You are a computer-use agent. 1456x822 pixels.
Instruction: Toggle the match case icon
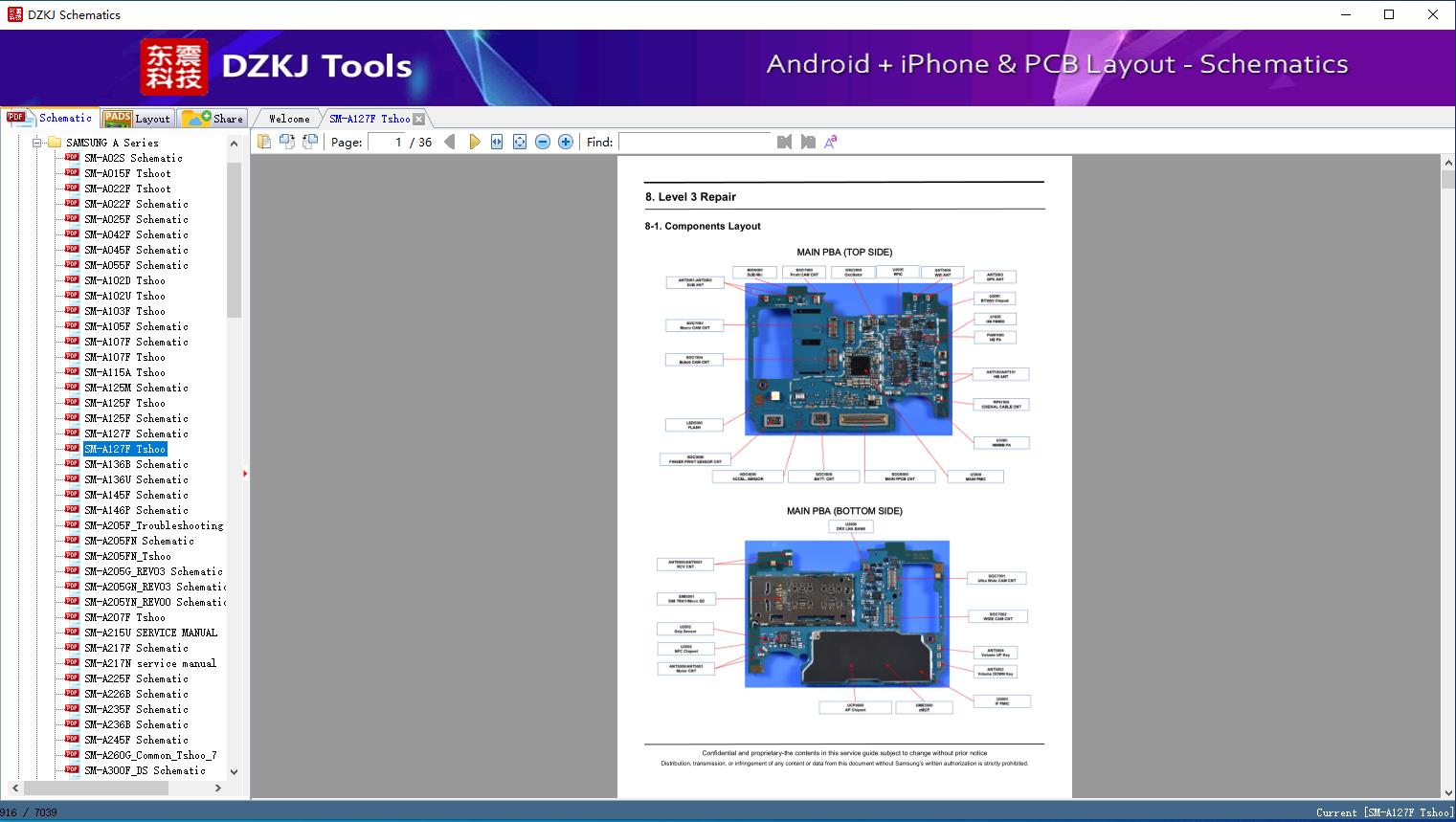[831, 142]
